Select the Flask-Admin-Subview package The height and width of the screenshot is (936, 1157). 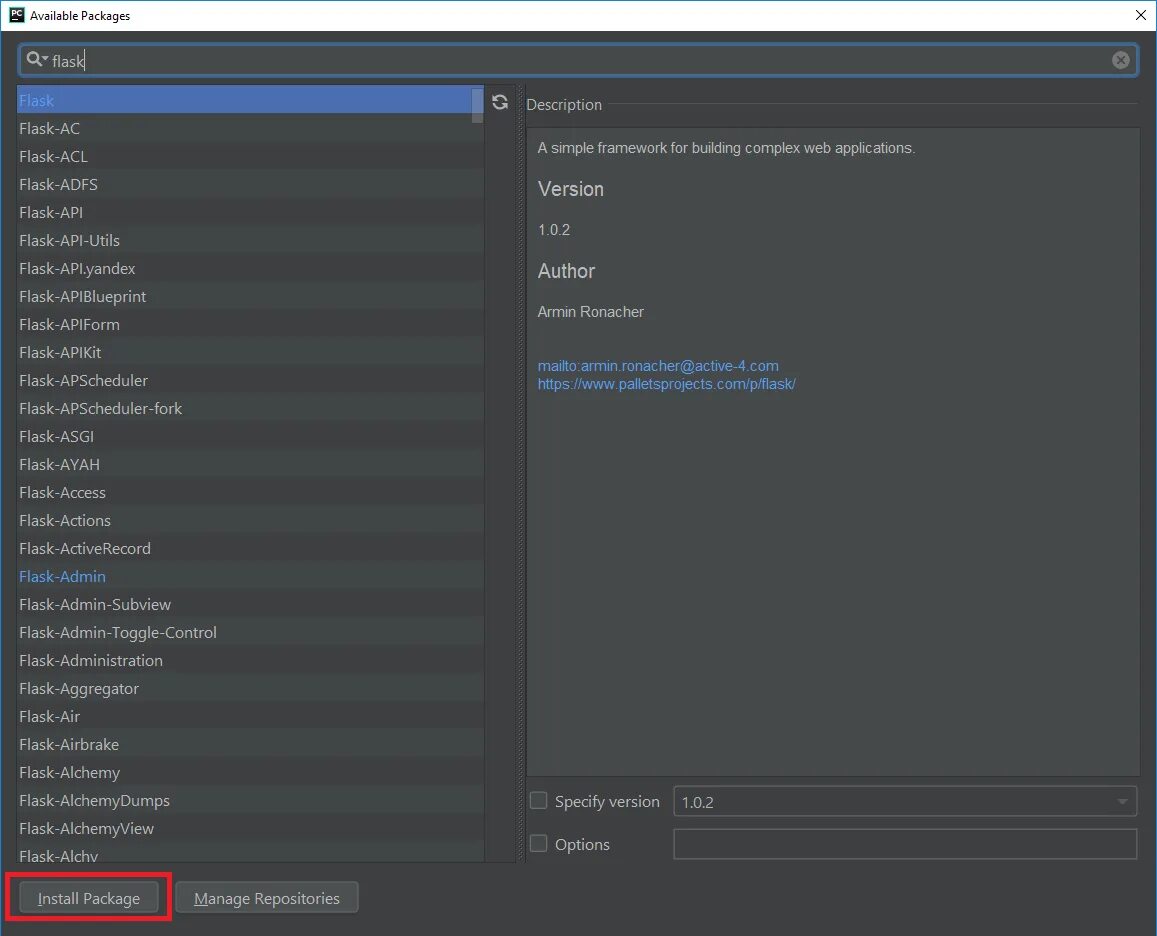249,605
